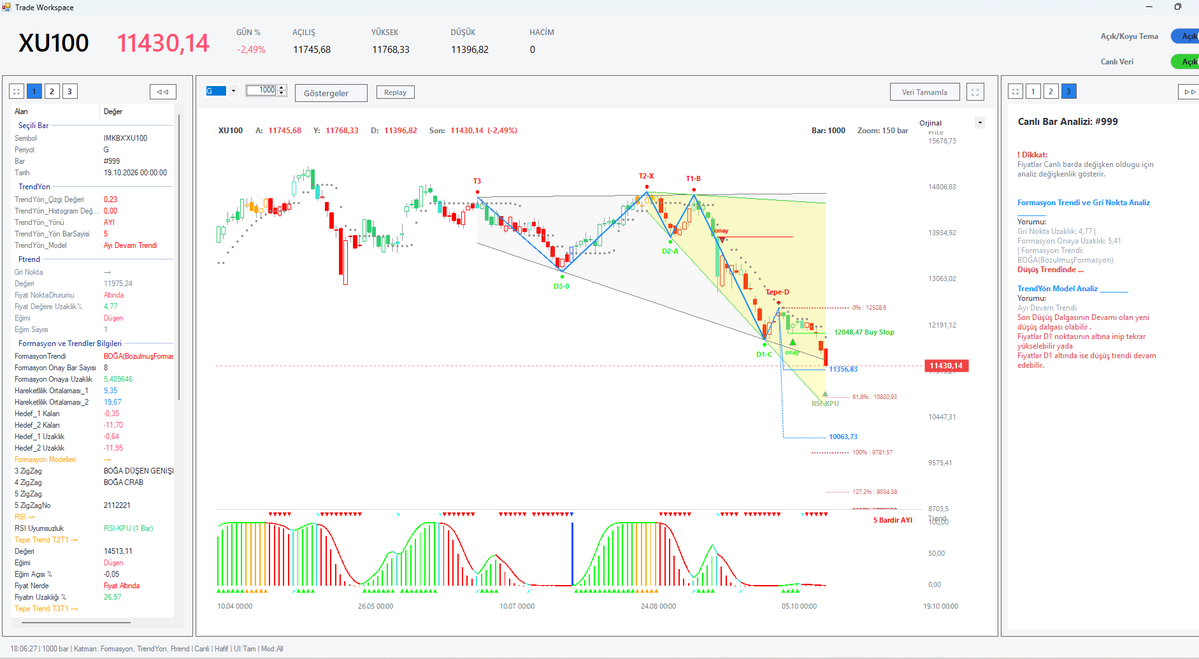Open the Orjinal price scale dropdown

point(980,123)
